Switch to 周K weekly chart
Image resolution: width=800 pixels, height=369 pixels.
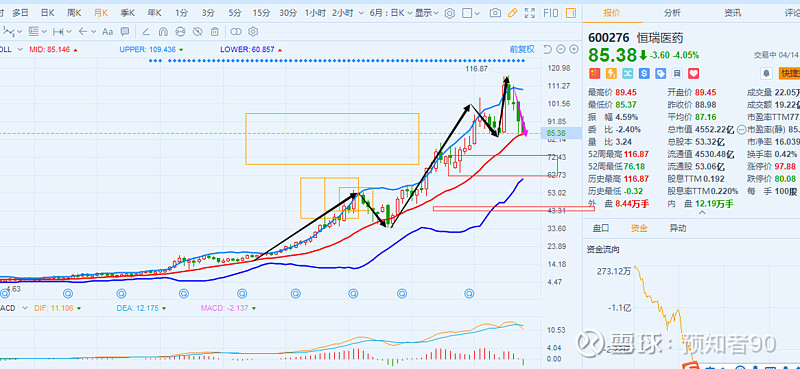(74, 13)
